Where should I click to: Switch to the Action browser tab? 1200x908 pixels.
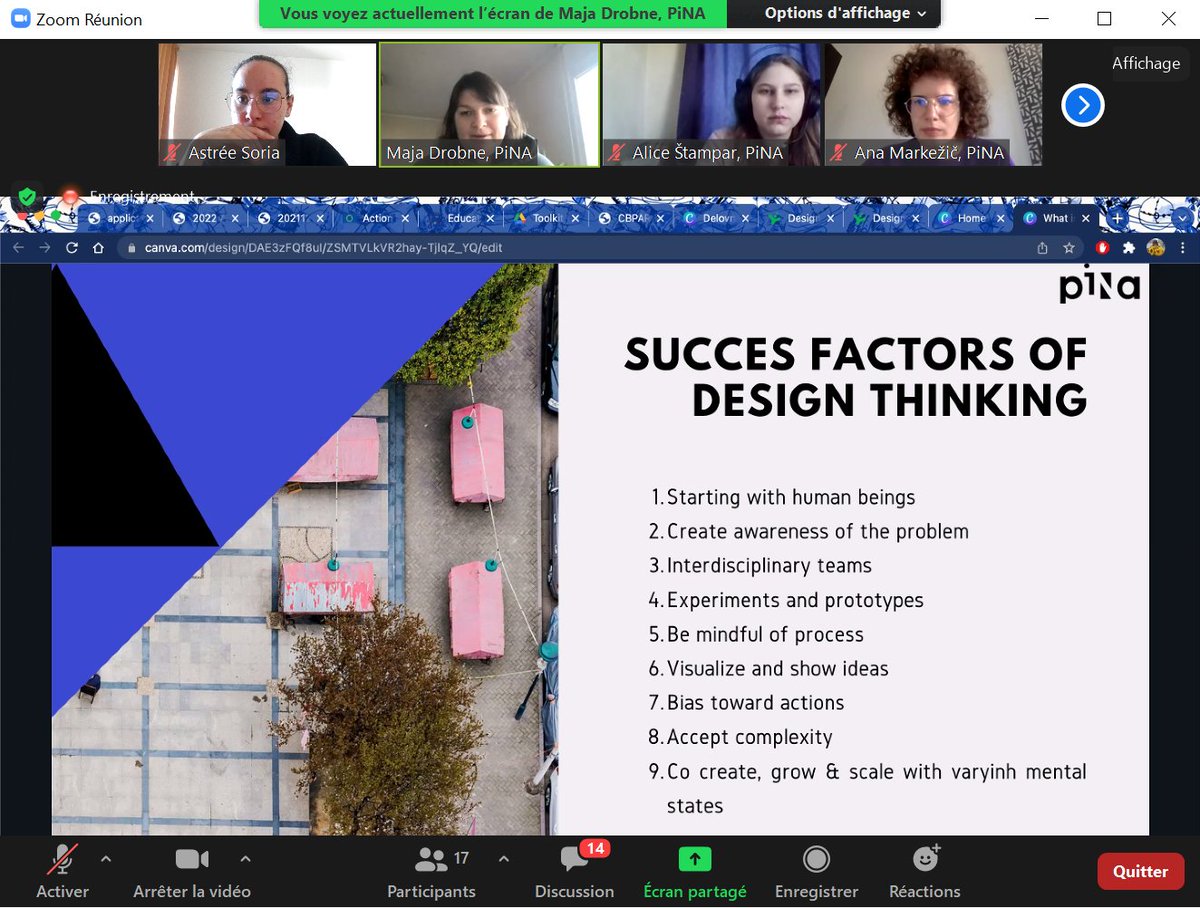tap(377, 218)
